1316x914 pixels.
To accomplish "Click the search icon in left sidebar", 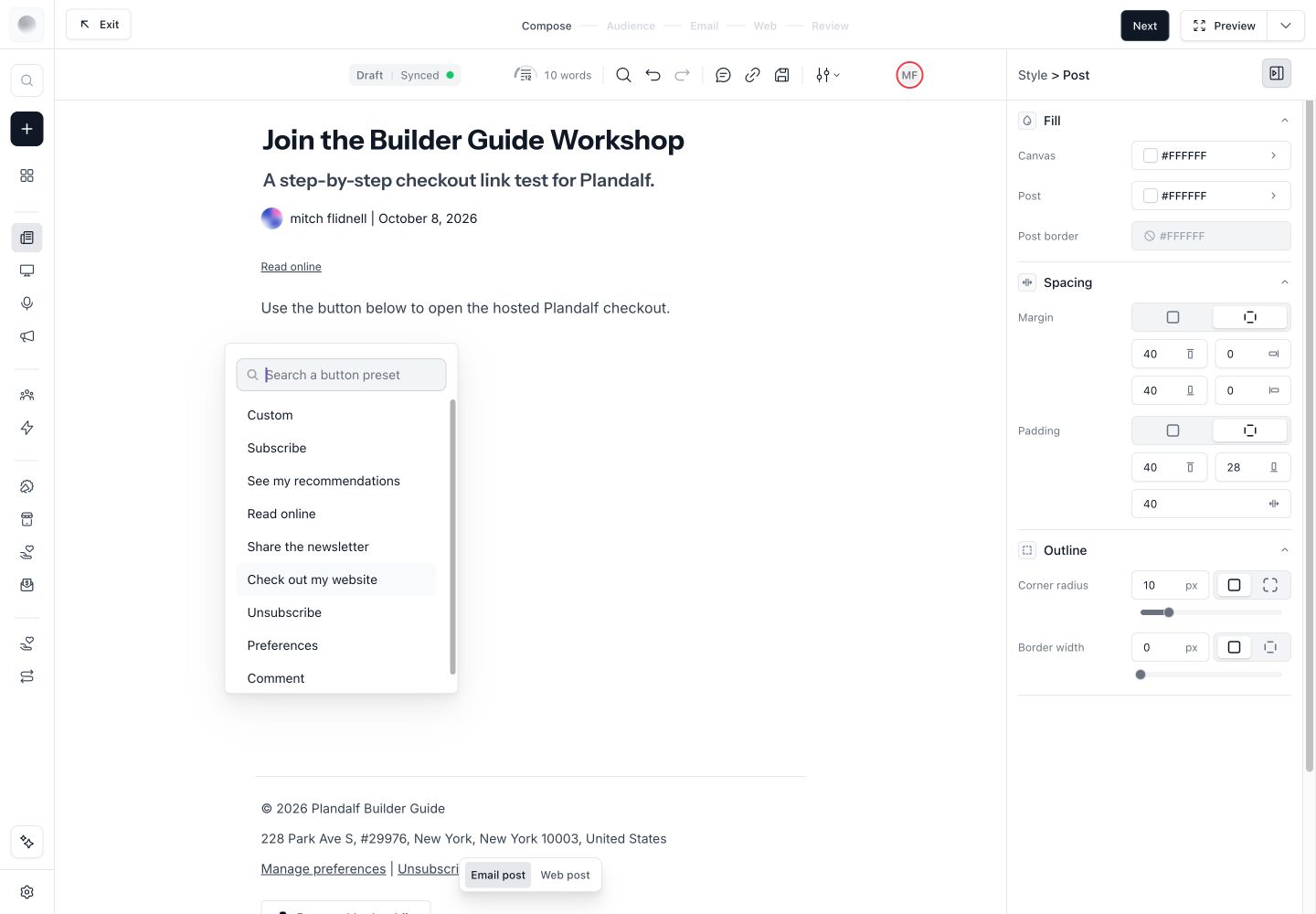I will point(27,80).
